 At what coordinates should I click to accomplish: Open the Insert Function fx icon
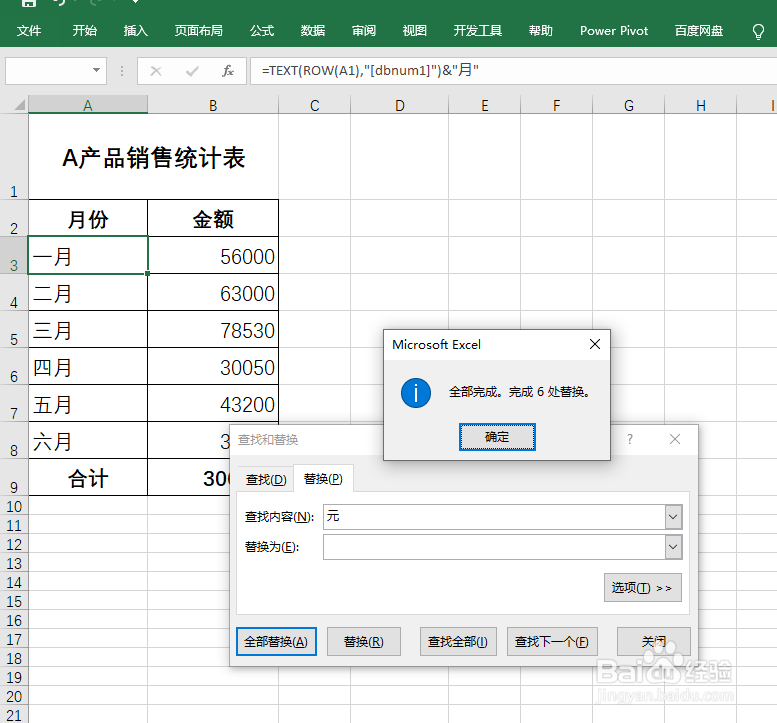tap(227, 71)
